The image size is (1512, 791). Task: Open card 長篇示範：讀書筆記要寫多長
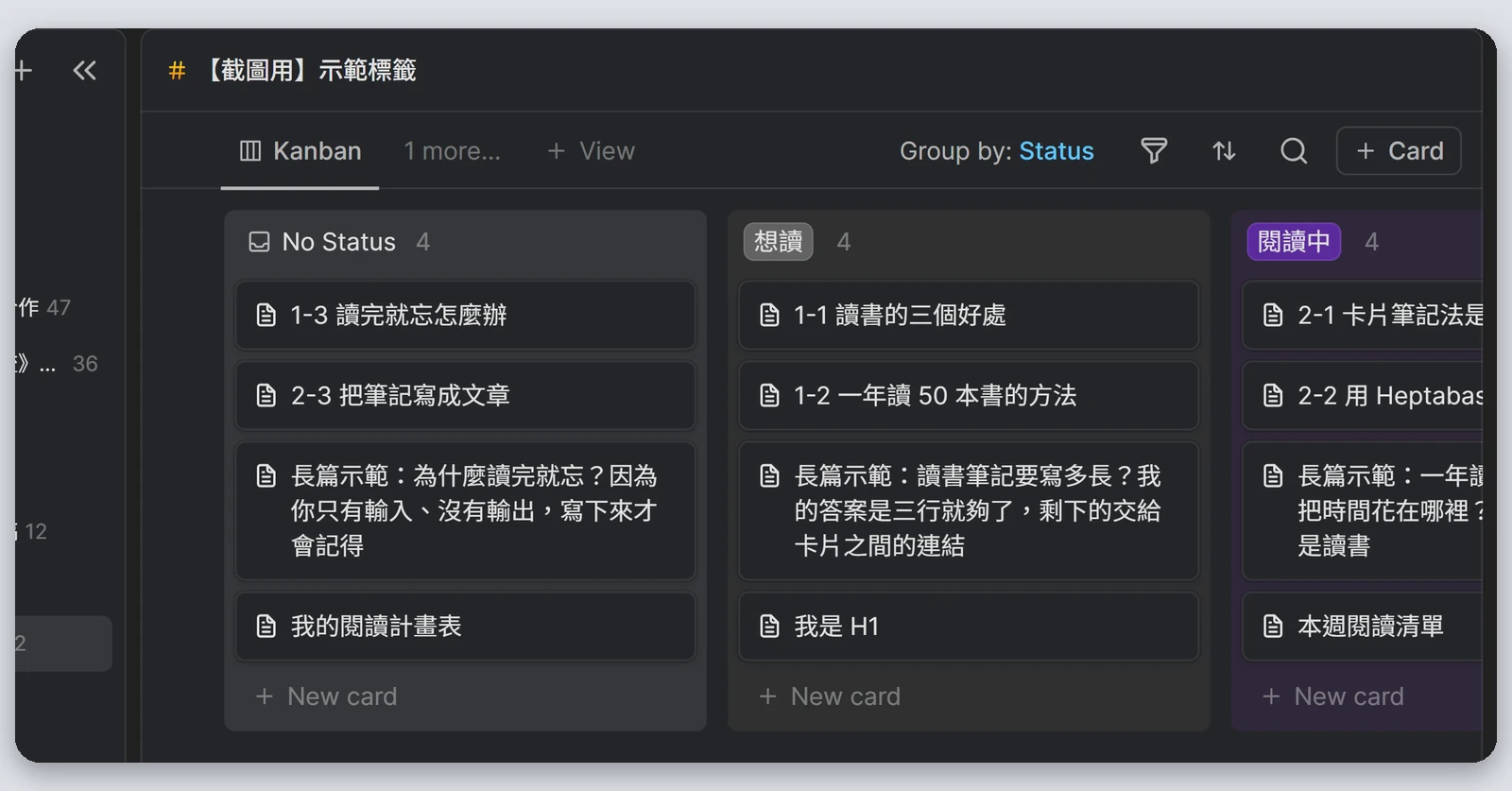[x=969, y=510]
